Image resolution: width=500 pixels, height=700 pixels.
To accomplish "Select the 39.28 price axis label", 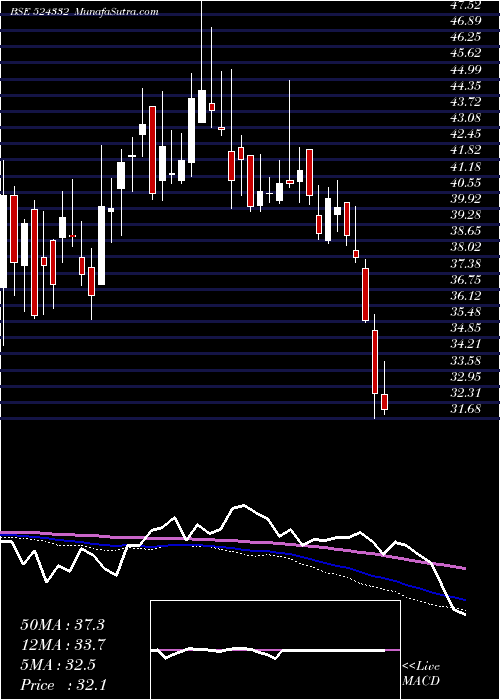I will point(466,215).
